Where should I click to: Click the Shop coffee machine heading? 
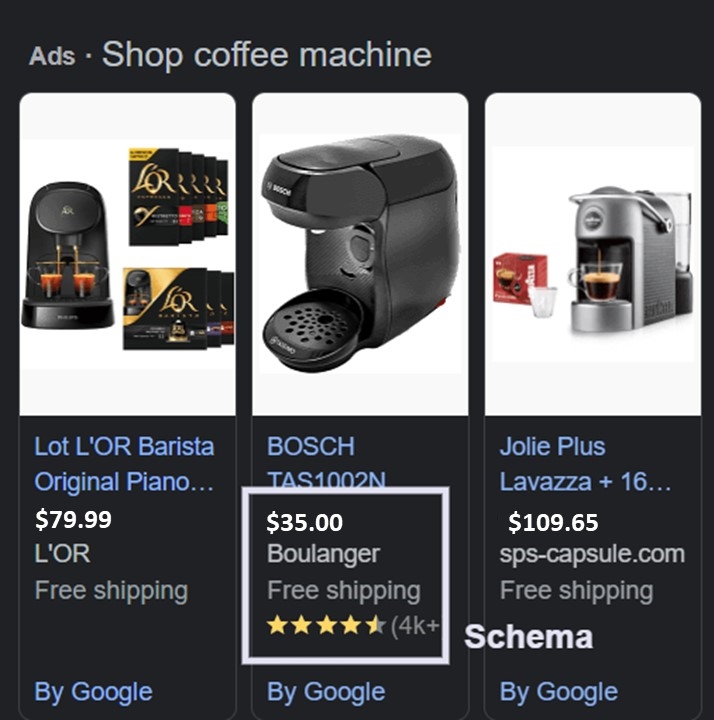(x=267, y=55)
